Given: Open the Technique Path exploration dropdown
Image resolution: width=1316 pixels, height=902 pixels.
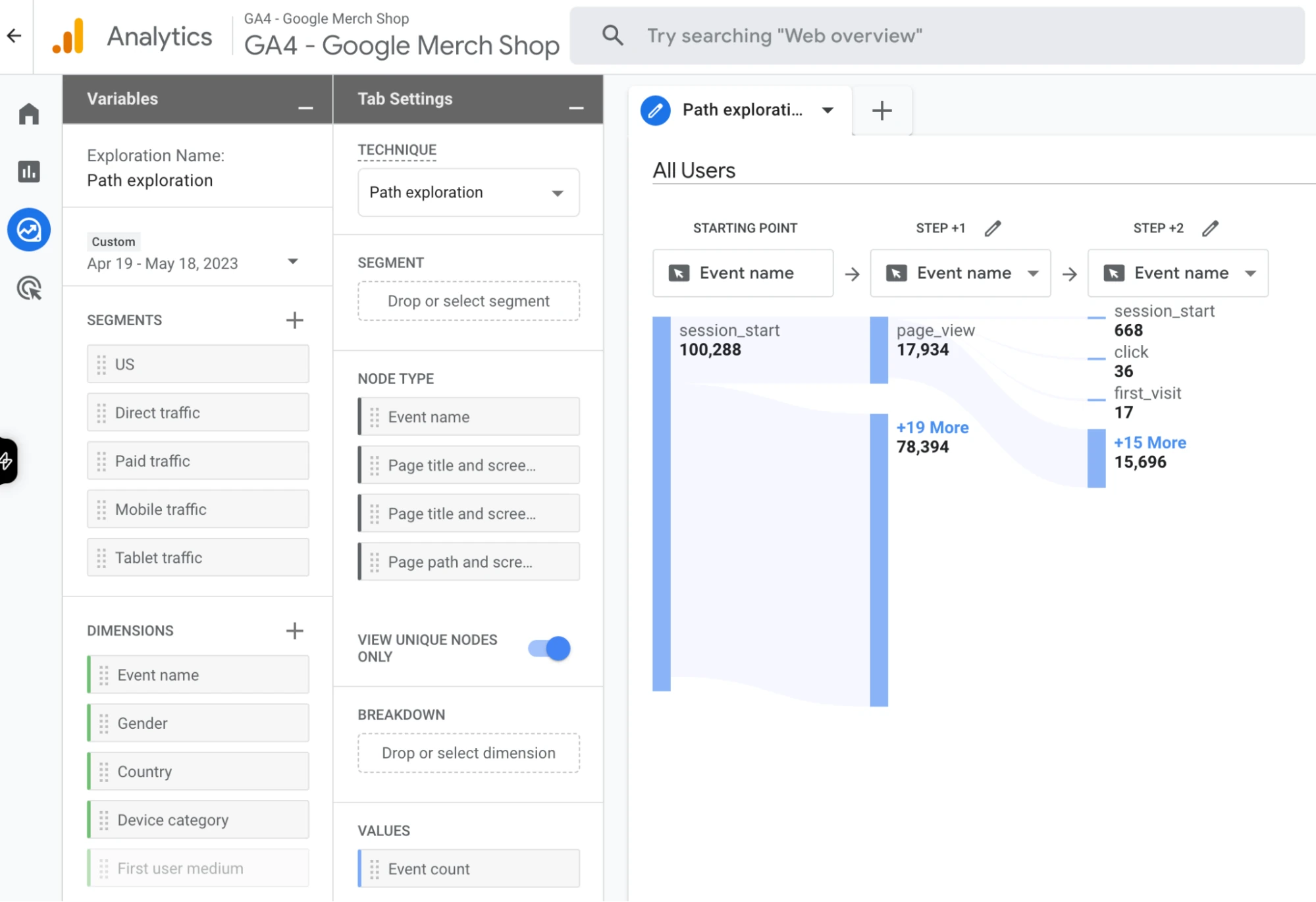Looking at the screenshot, I should click(468, 192).
